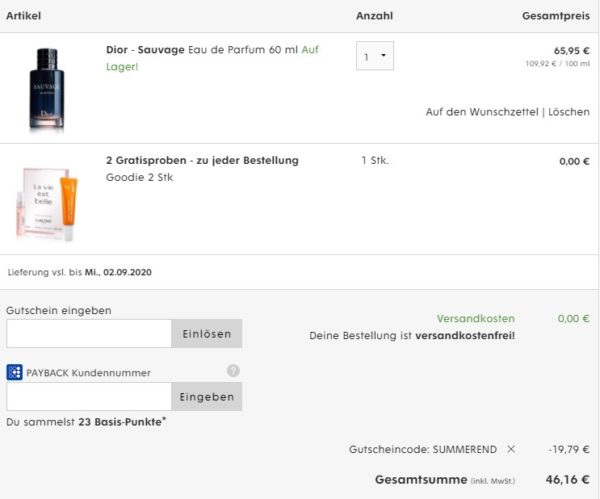The image size is (600, 499).
Task: Add the item via Auf den Wunschzettel
Action: pos(482,112)
